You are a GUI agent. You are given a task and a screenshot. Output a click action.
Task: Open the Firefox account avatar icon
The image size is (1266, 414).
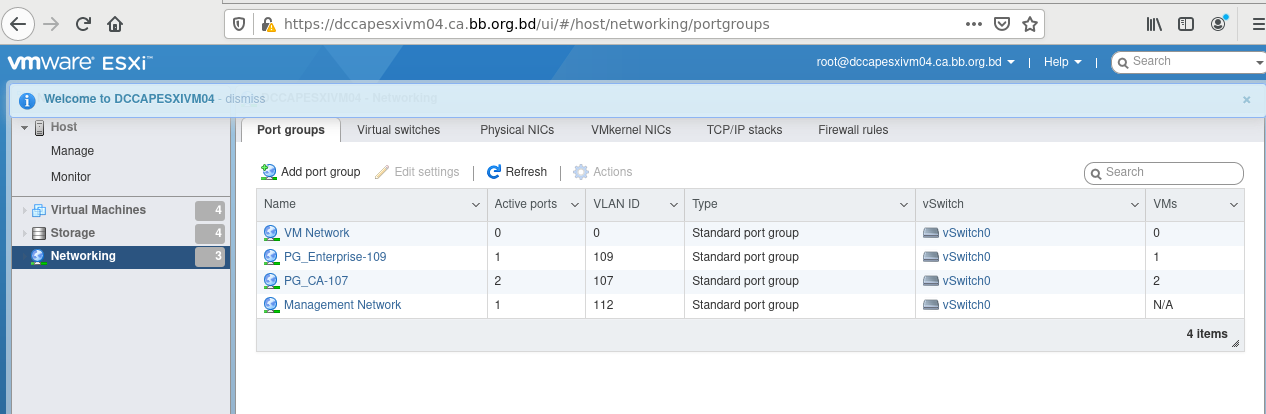pyautogui.click(x=1218, y=22)
